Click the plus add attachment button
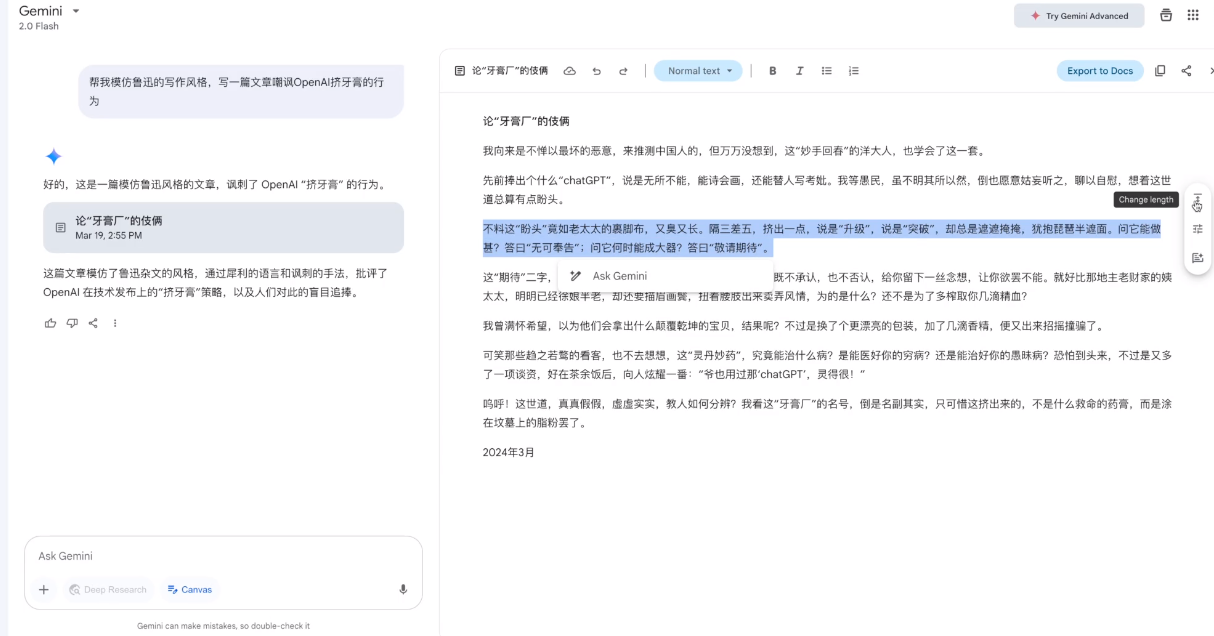The image size is (1214, 636). pyautogui.click(x=44, y=590)
